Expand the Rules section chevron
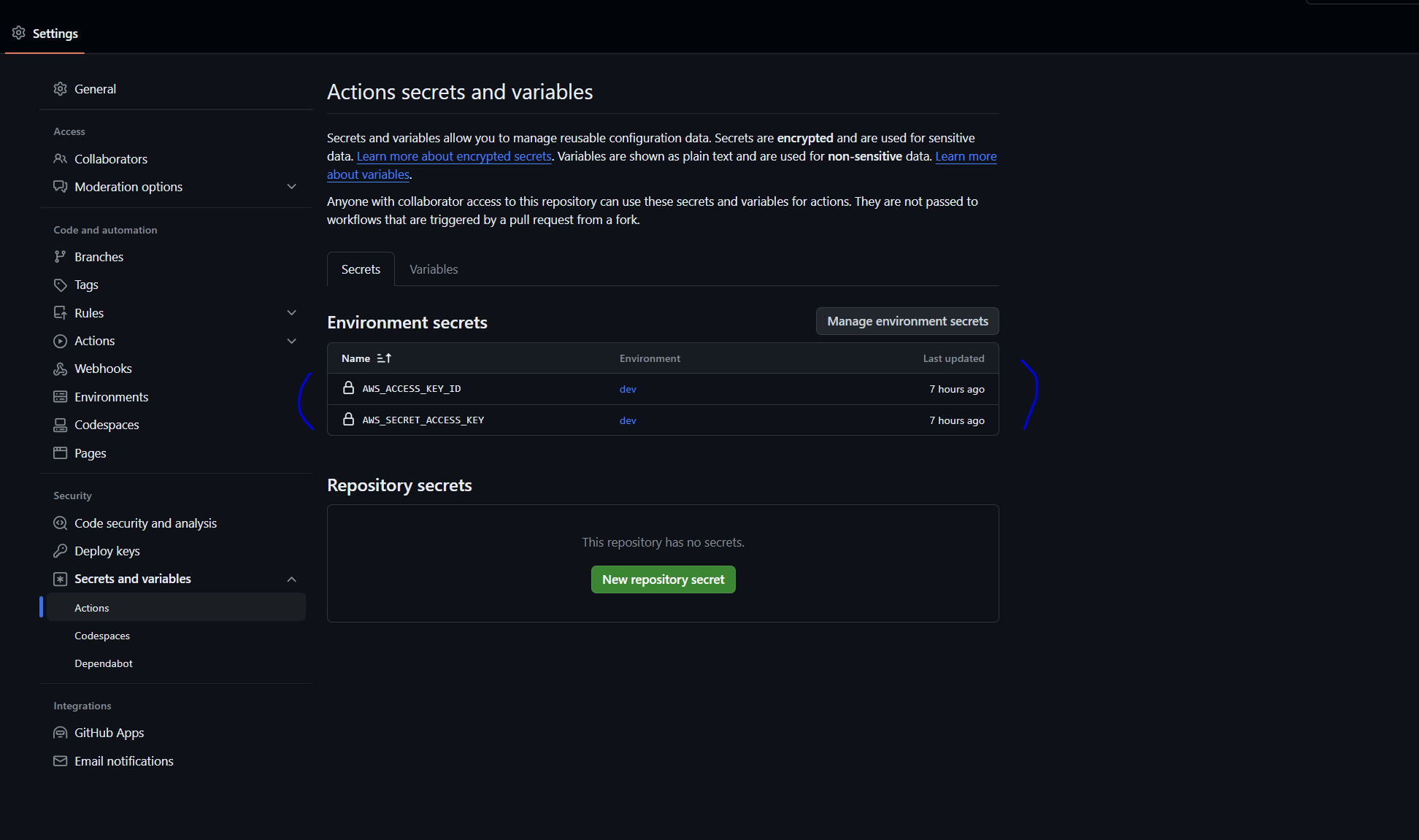The height and width of the screenshot is (840, 1419). pyautogui.click(x=291, y=313)
